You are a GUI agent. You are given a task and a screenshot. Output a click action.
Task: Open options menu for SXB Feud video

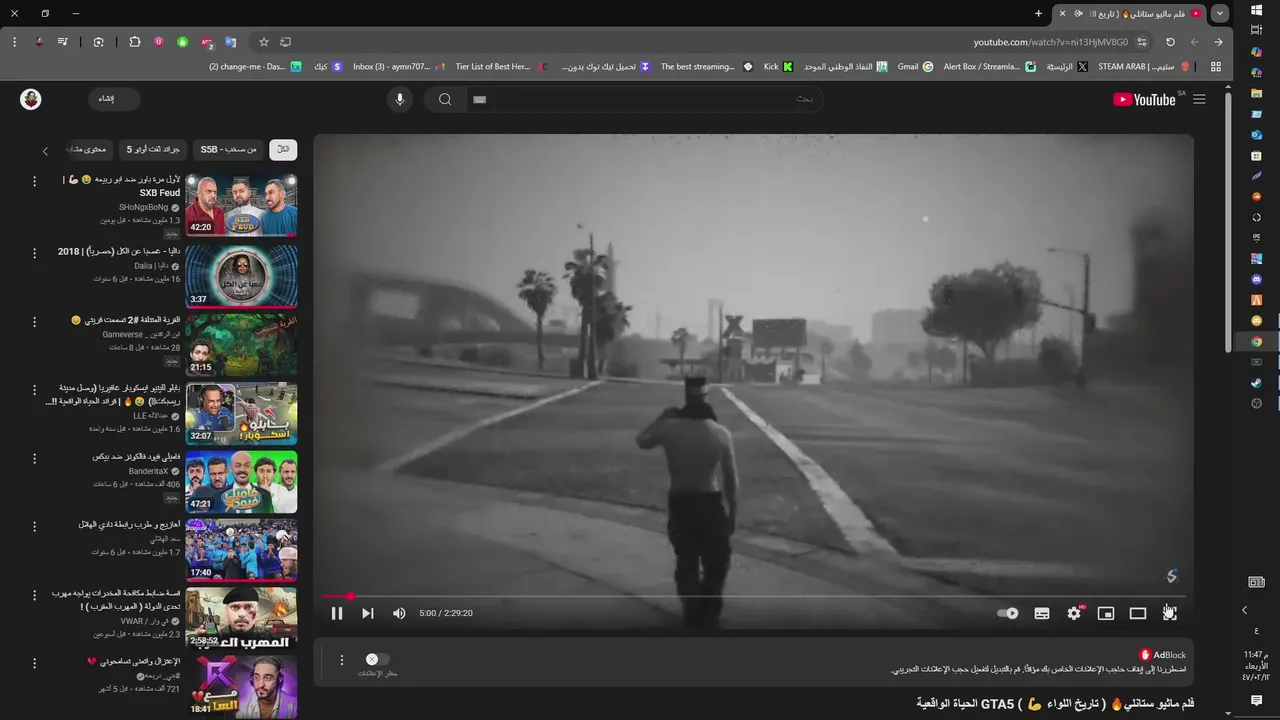tap(34, 181)
